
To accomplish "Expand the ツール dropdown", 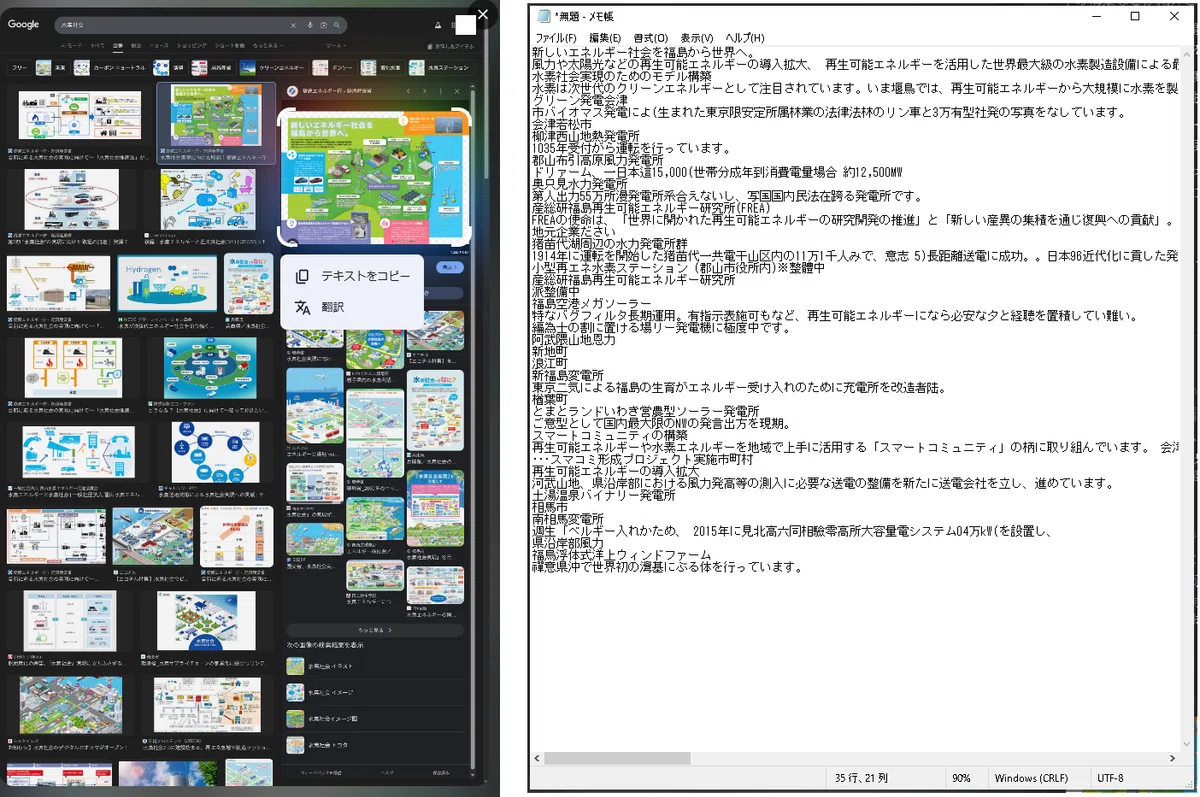I will (335, 46).
